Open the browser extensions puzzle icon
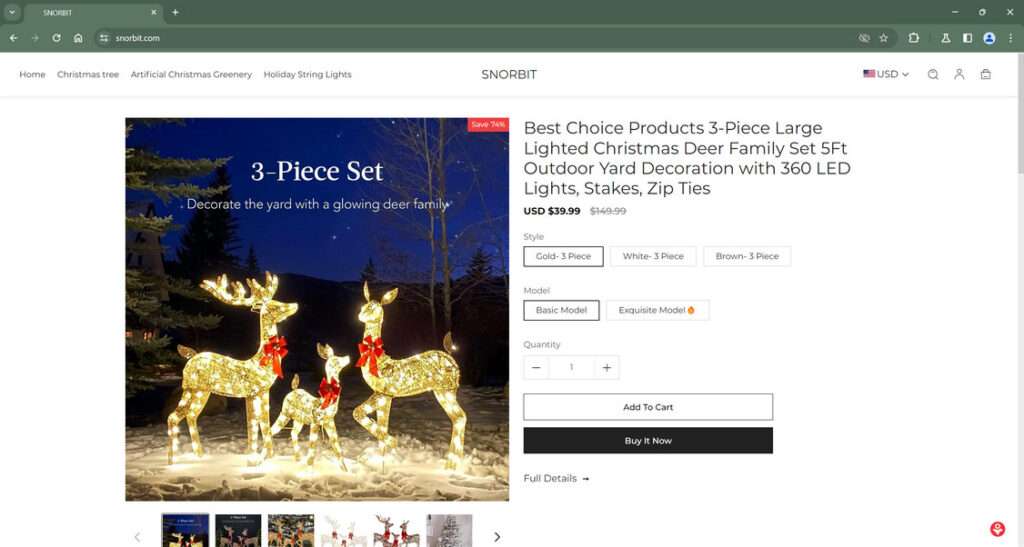This screenshot has height=547, width=1024. pos(914,38)
